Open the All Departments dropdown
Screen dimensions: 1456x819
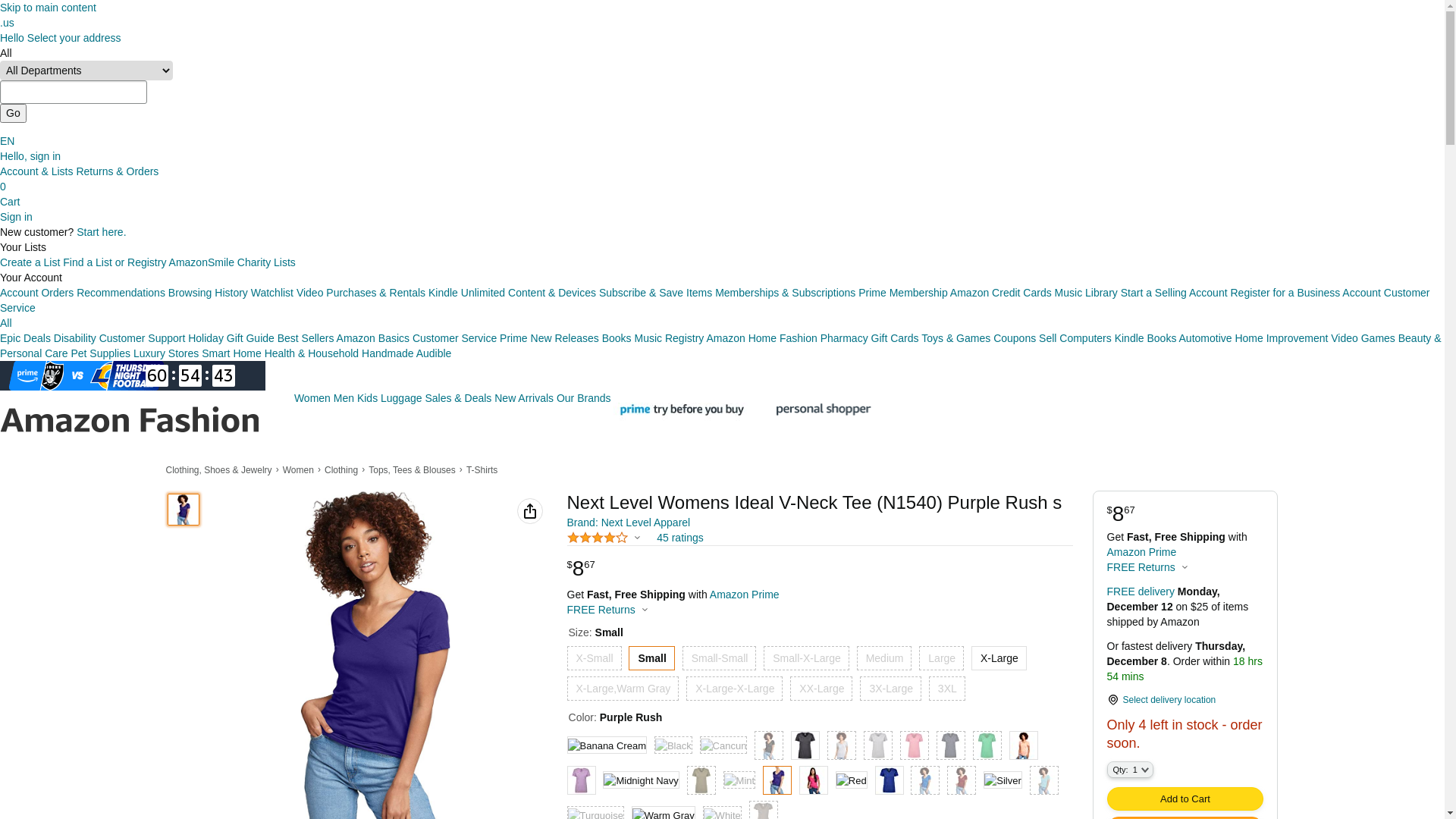click(86, 71)
